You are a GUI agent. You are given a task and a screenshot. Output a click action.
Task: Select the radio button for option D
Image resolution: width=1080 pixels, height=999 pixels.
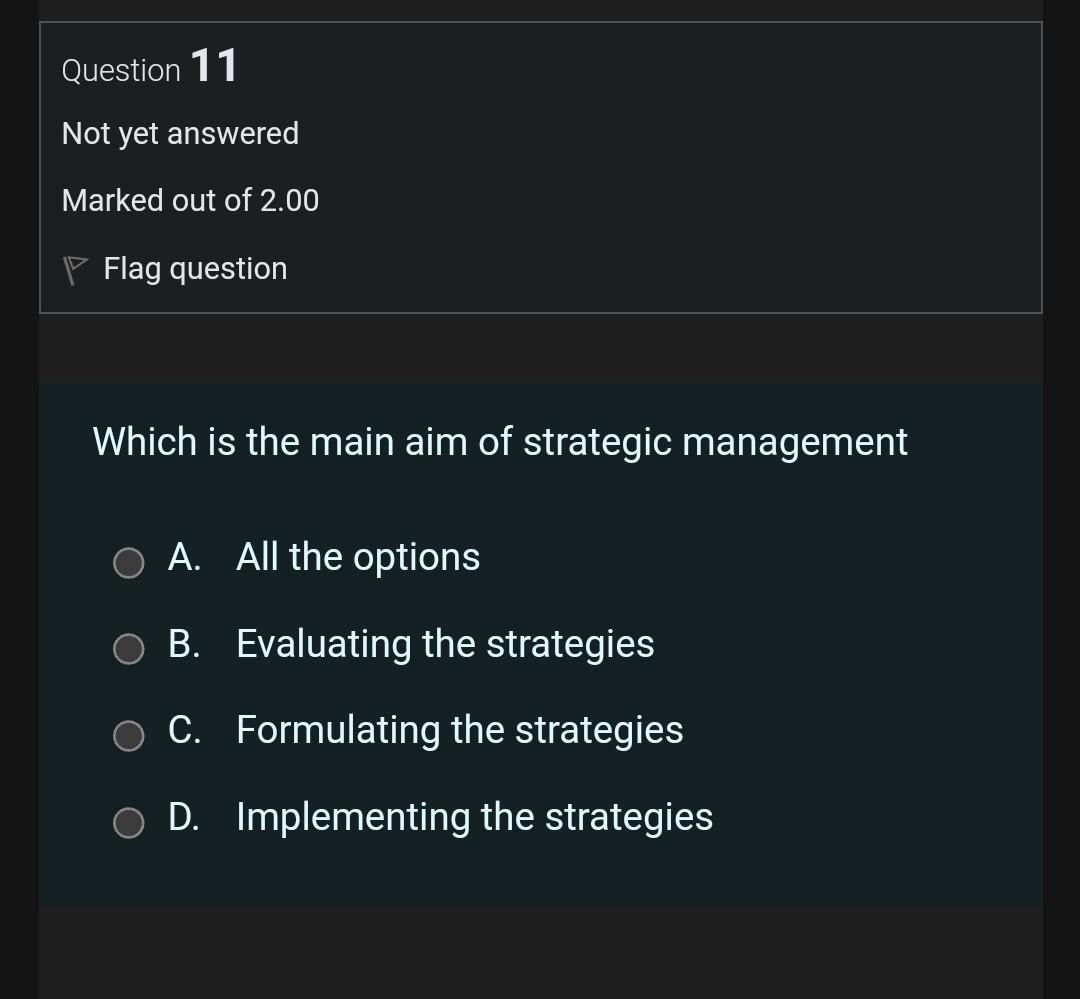click(x=128, y=823)
